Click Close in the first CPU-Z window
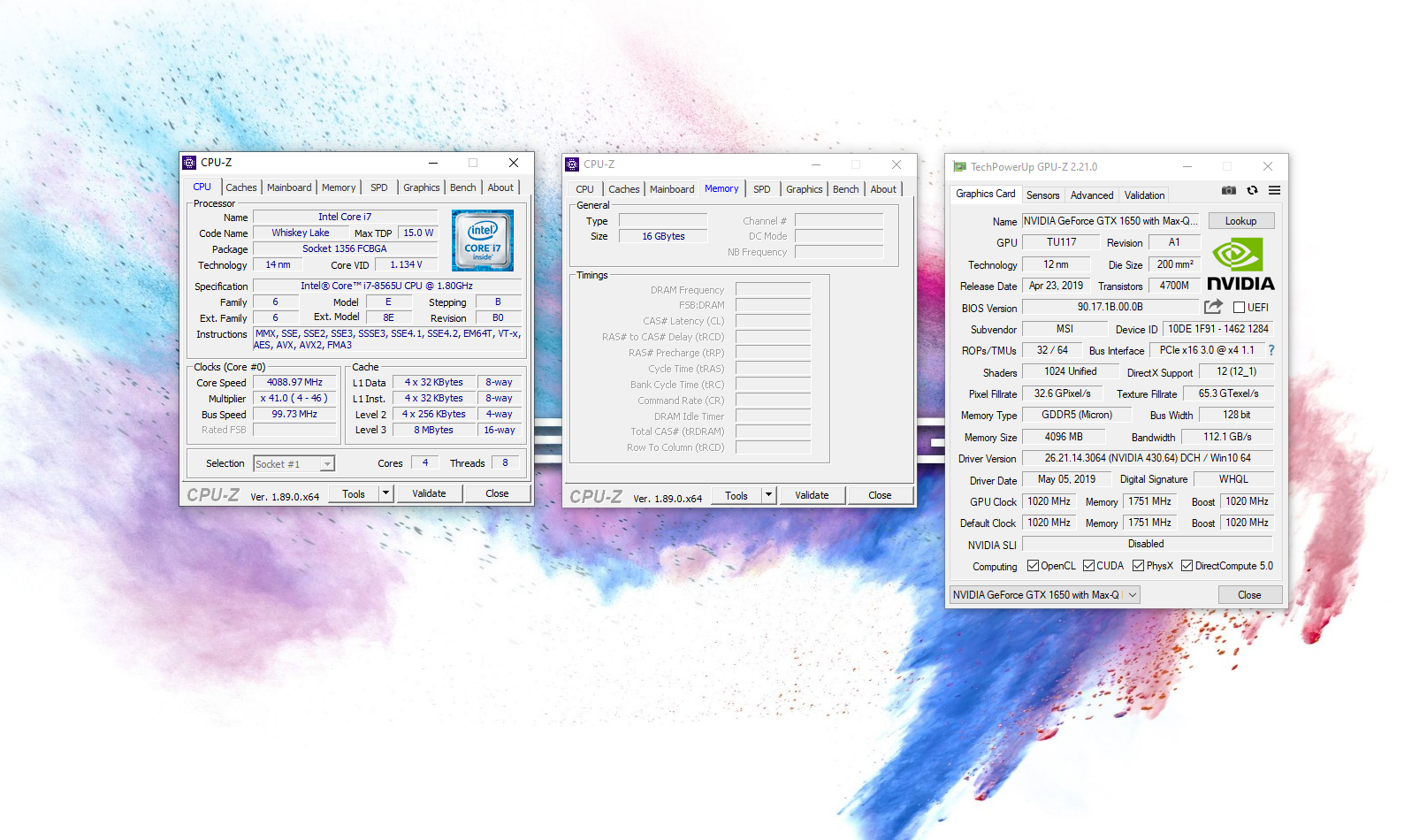Viewport: 1427px width, 840px height. [x=497, y=493]
